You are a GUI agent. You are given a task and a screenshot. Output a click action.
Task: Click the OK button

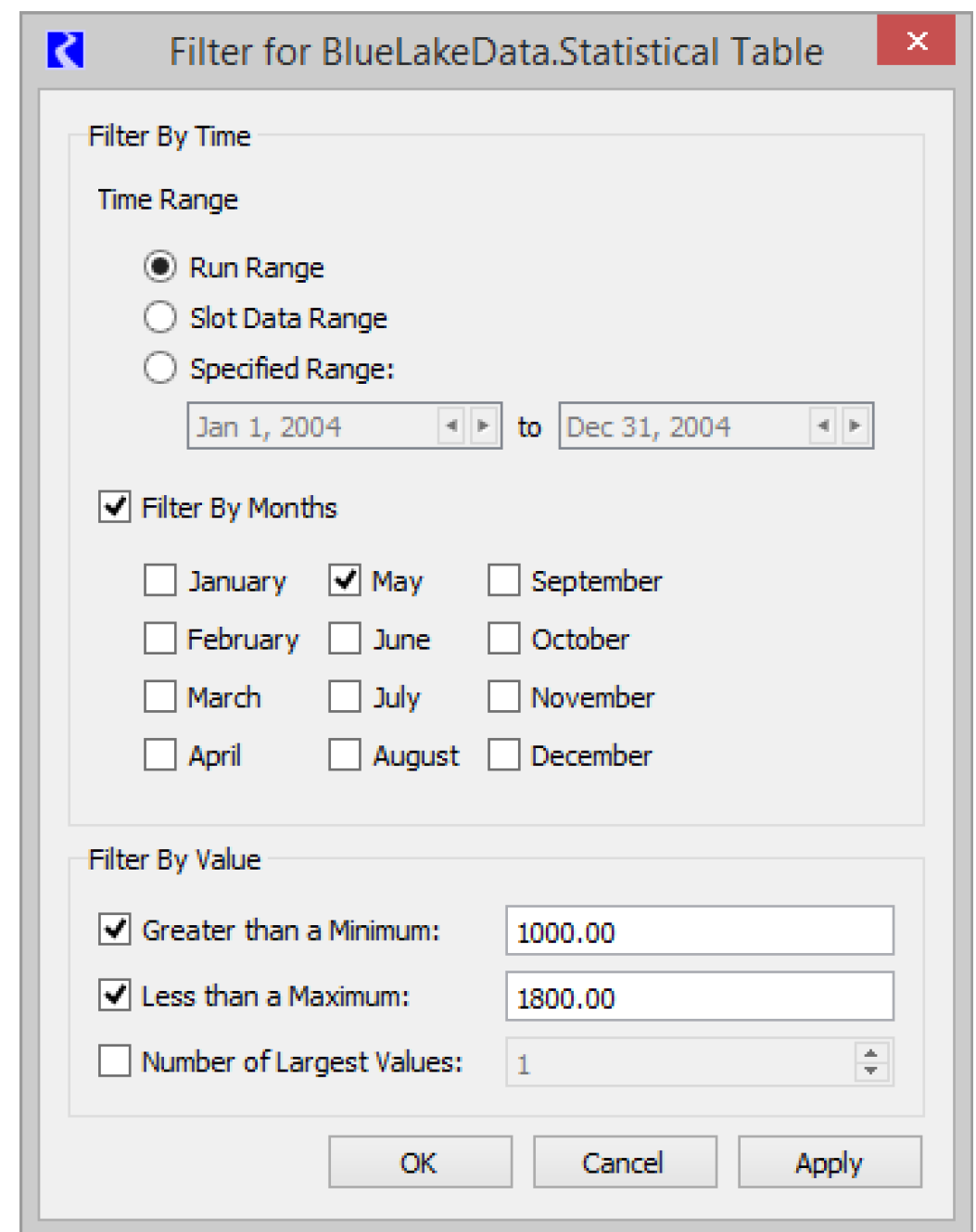coord(420,1162)
